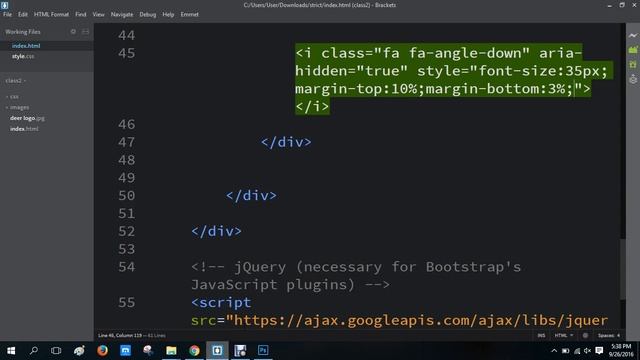
Task: Click the network signal tray icon
Action: tap(577, 351)
